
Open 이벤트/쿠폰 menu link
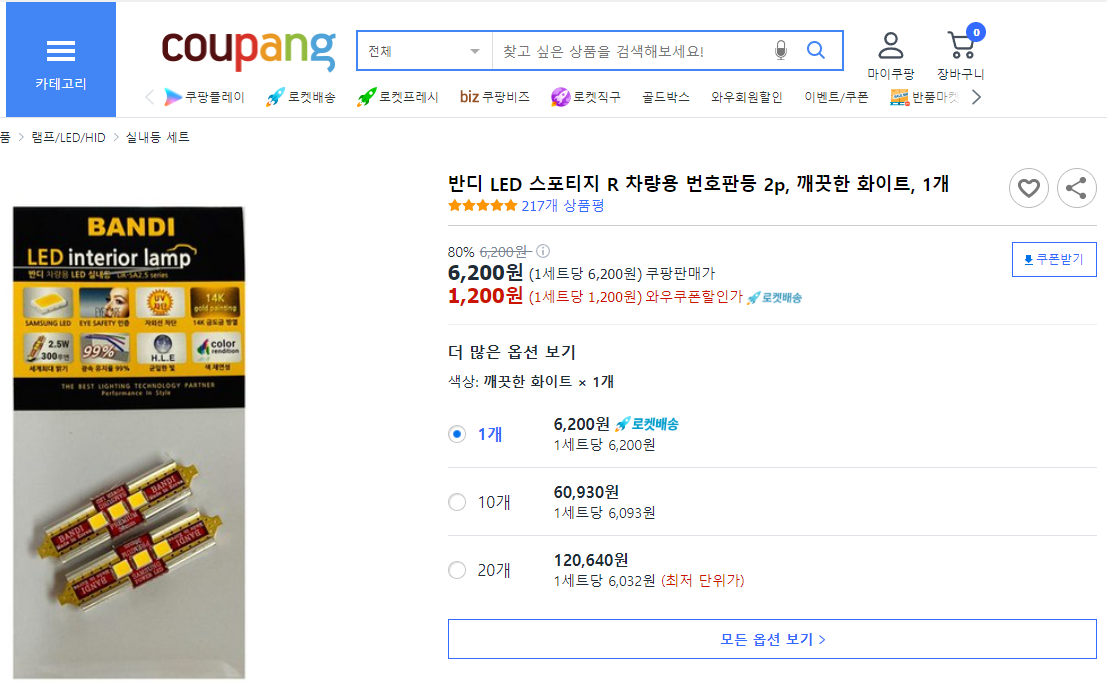pos(836,97)
